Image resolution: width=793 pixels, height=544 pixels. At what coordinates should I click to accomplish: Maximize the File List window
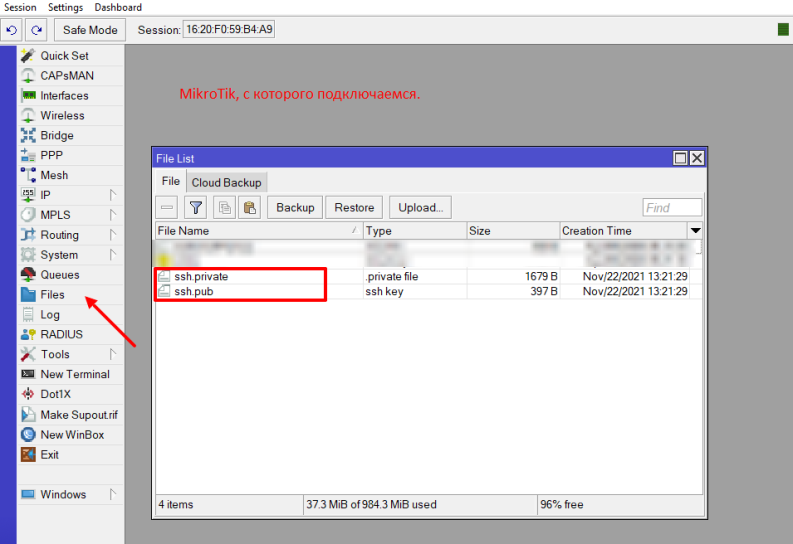click(x=680, y=158)
